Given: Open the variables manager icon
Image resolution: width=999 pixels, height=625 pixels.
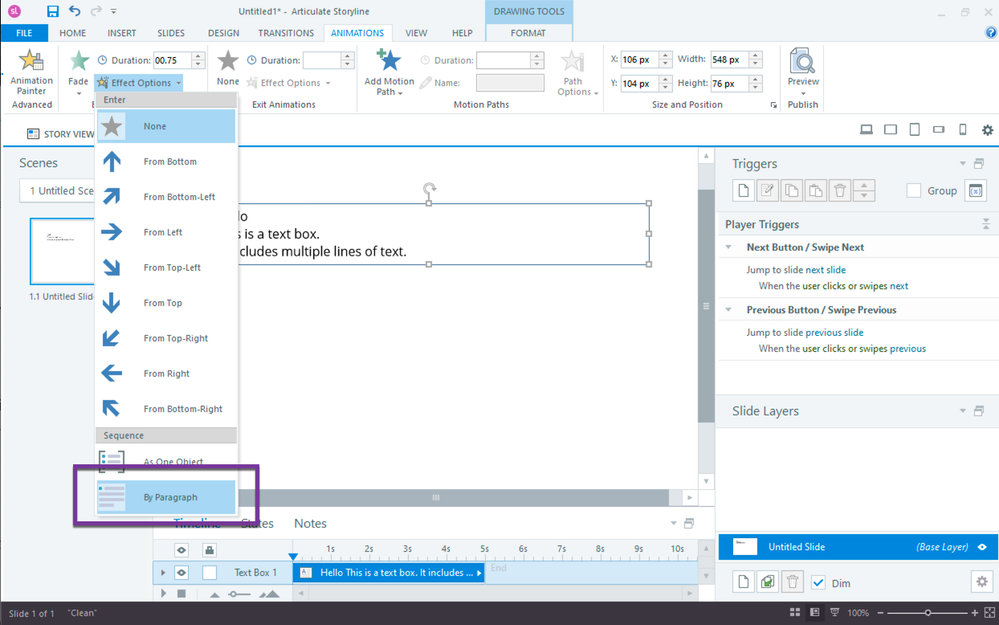Looking at the screenshot, I should pyautogui.click(x=975, y=190).
